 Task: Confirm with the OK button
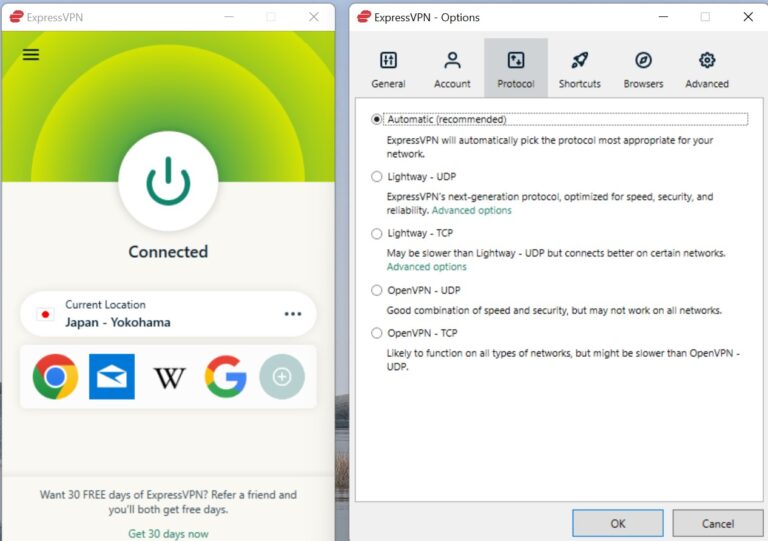coord(618,523)
